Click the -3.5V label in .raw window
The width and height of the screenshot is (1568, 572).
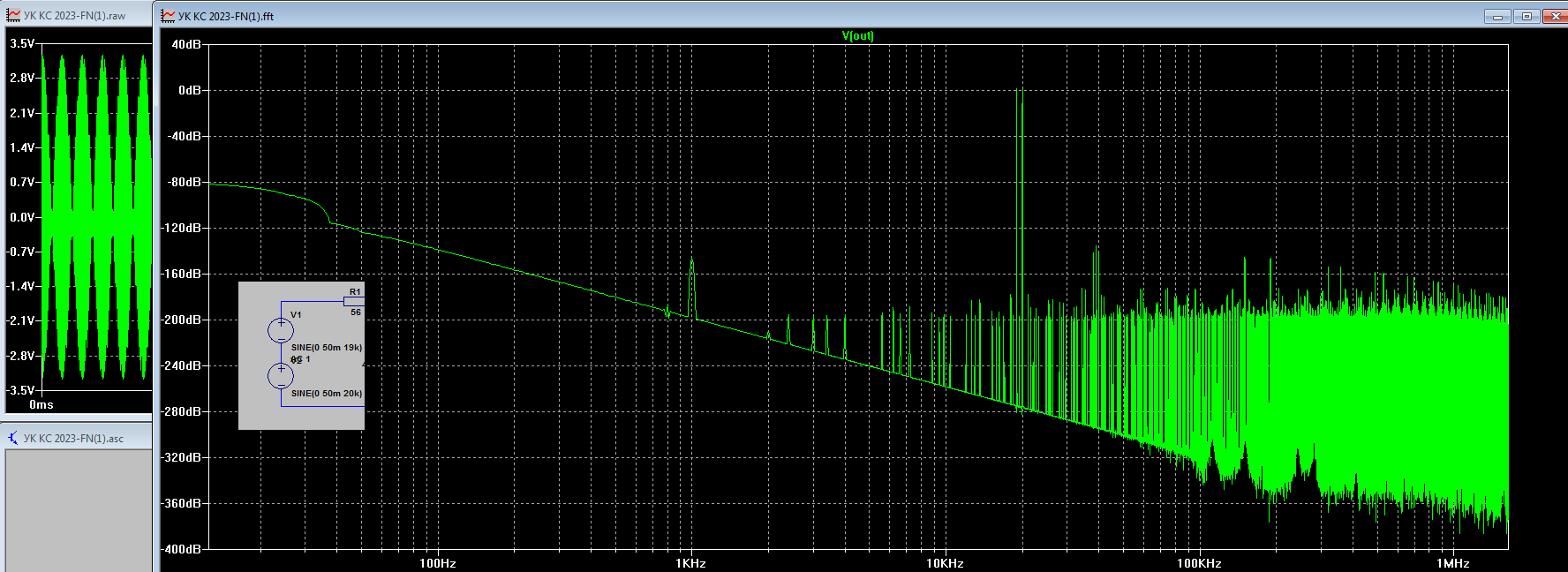coord(20,390)
